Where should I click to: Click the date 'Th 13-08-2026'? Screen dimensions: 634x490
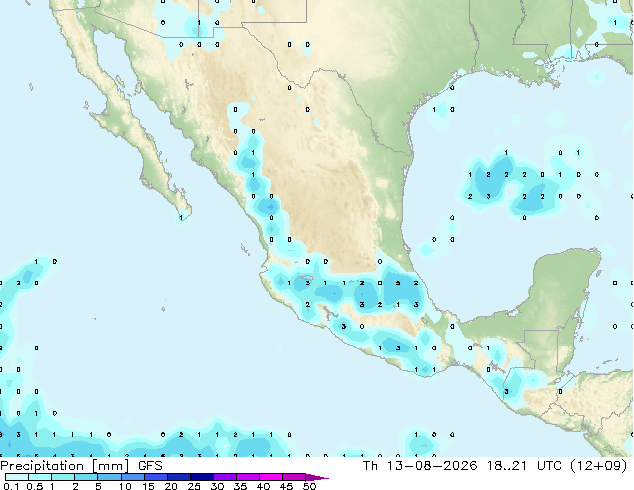[x=420, y=466]
